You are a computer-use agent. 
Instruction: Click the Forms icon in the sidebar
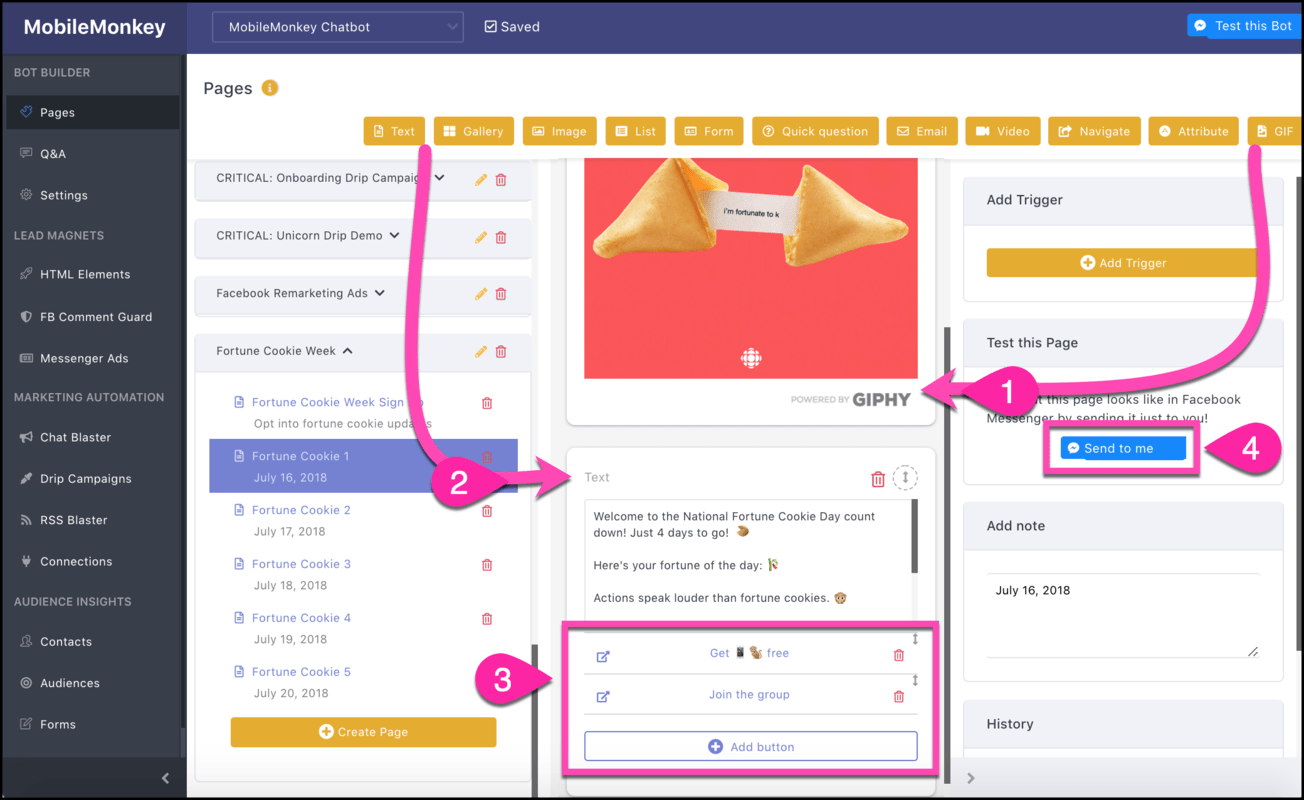[x=26, y=724]
